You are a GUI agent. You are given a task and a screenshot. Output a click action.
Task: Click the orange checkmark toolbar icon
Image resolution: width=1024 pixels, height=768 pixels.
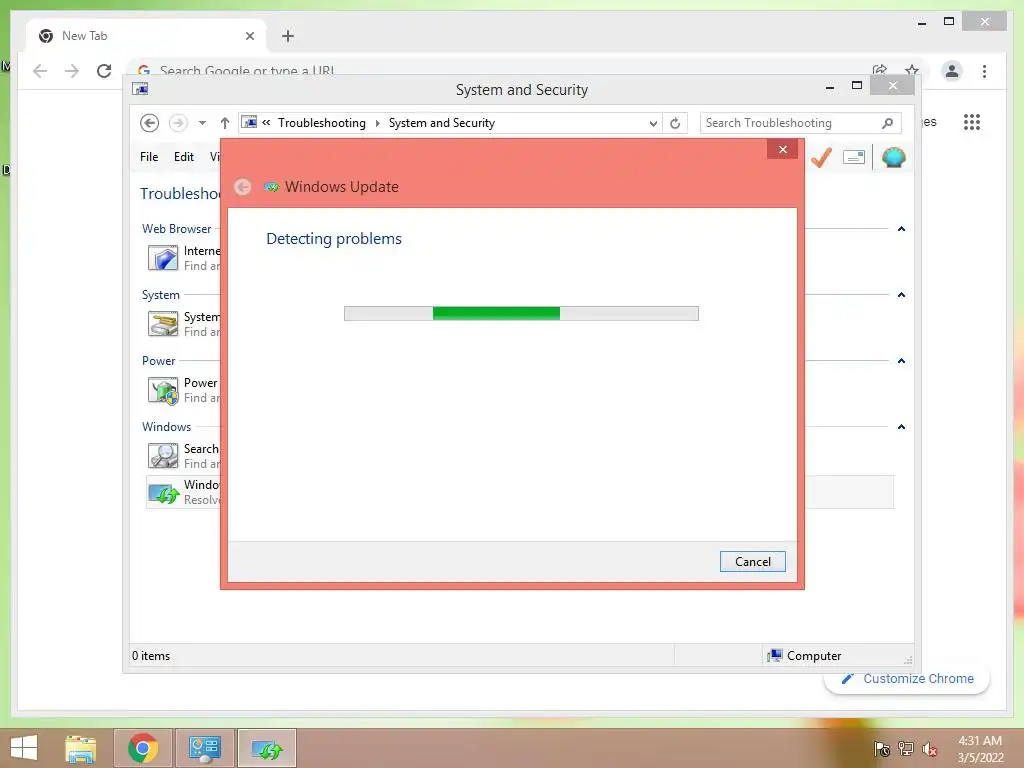(x=821, y=157)
